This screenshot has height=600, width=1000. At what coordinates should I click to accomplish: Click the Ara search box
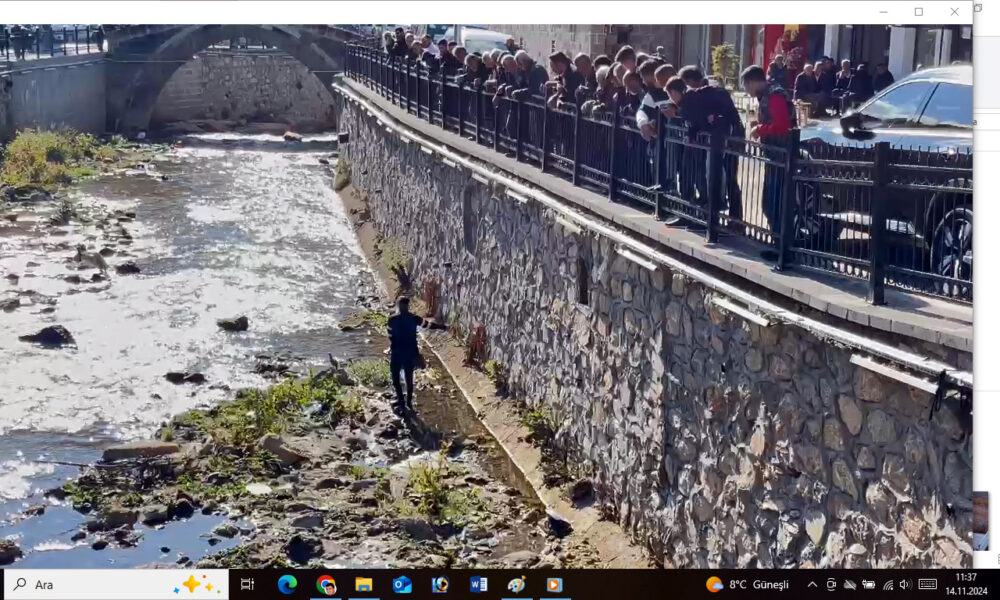point(100,585)
